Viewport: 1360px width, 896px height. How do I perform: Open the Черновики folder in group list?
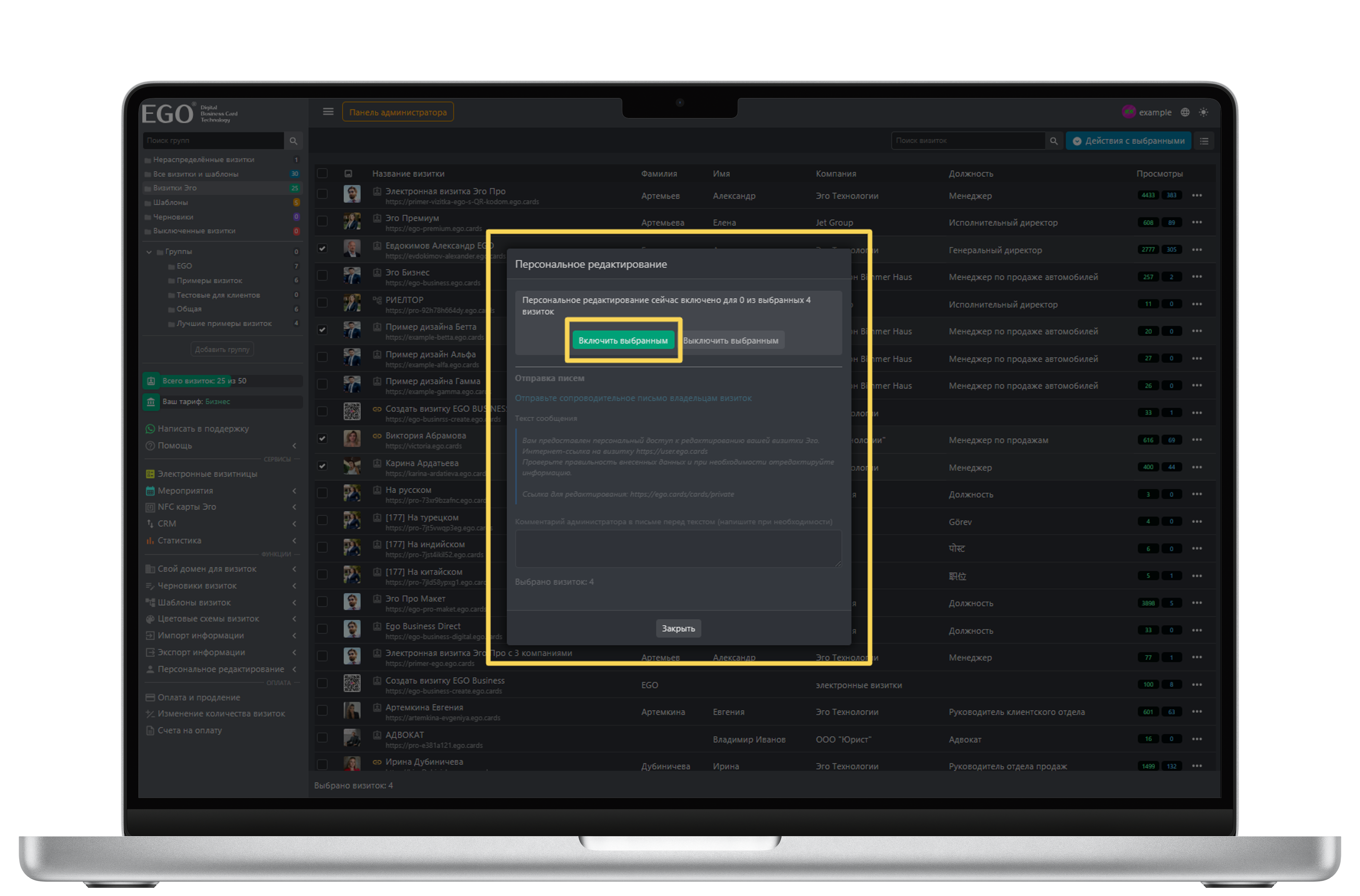[222, 216]
